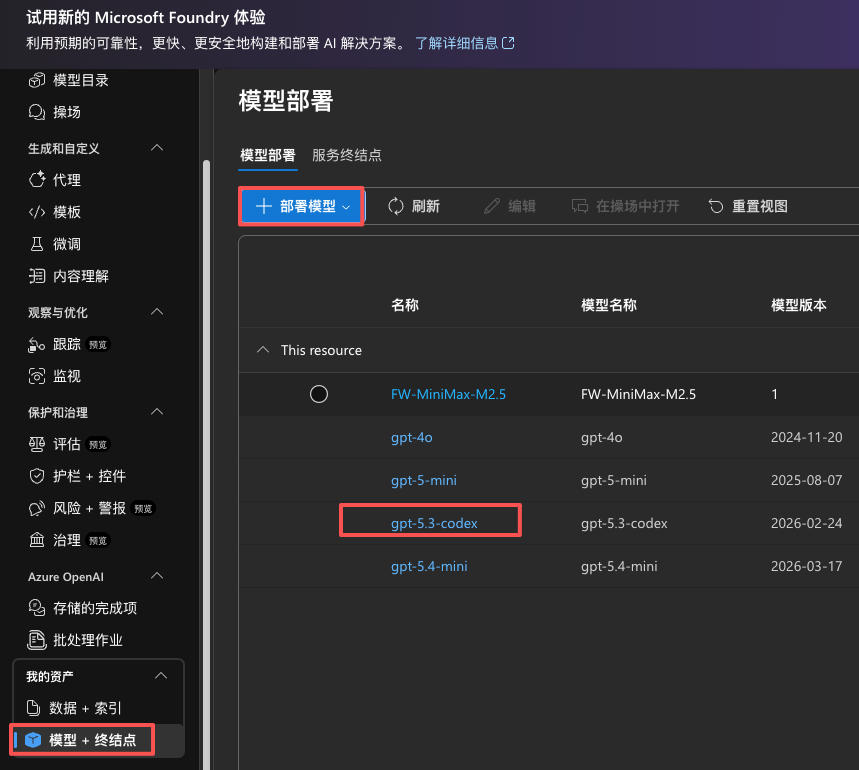Open the 治理 governance building icon
This screenshot has height=770, width=859.
click(x=37, y=540)
